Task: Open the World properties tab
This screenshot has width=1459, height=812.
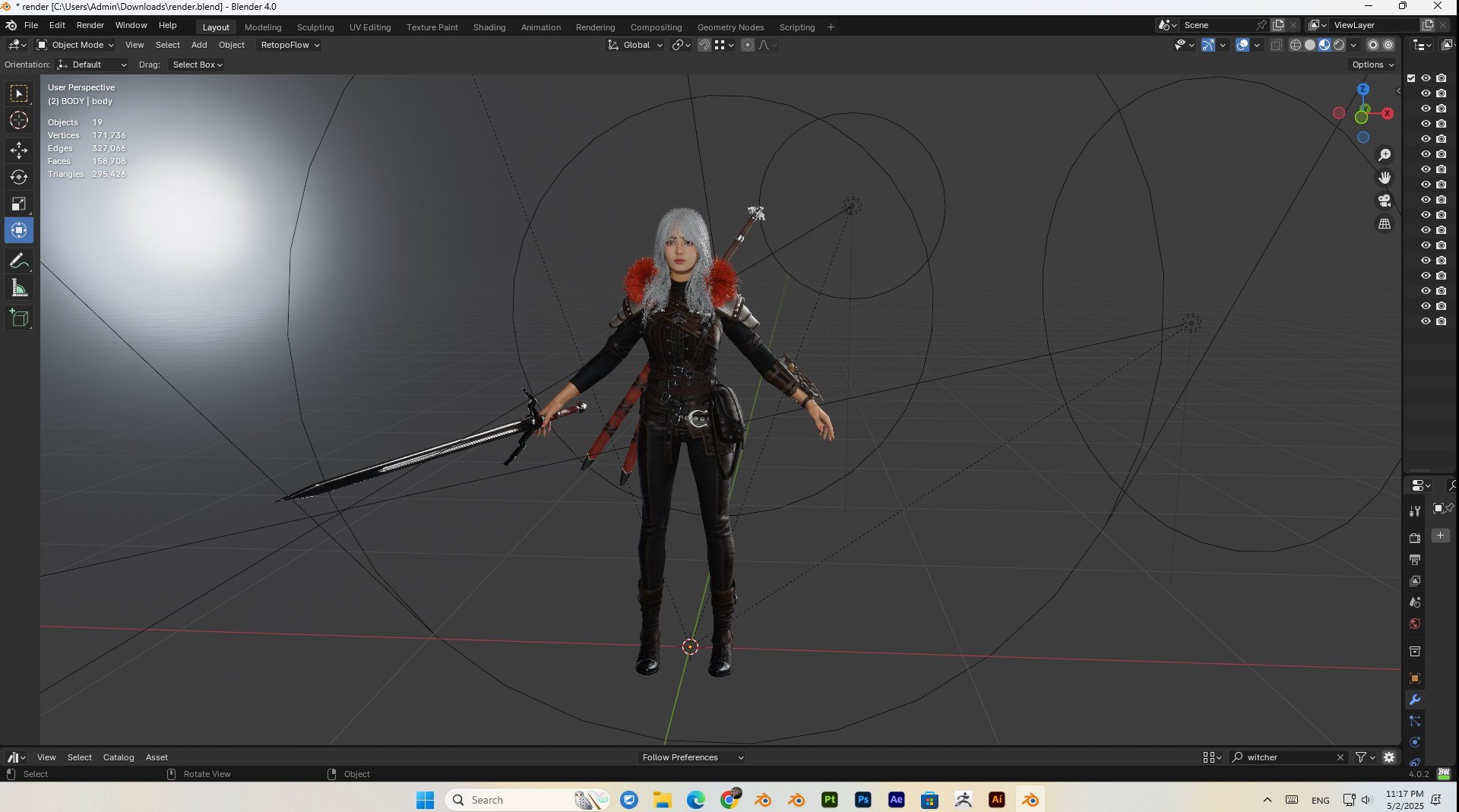Action: pos(1415,624)
